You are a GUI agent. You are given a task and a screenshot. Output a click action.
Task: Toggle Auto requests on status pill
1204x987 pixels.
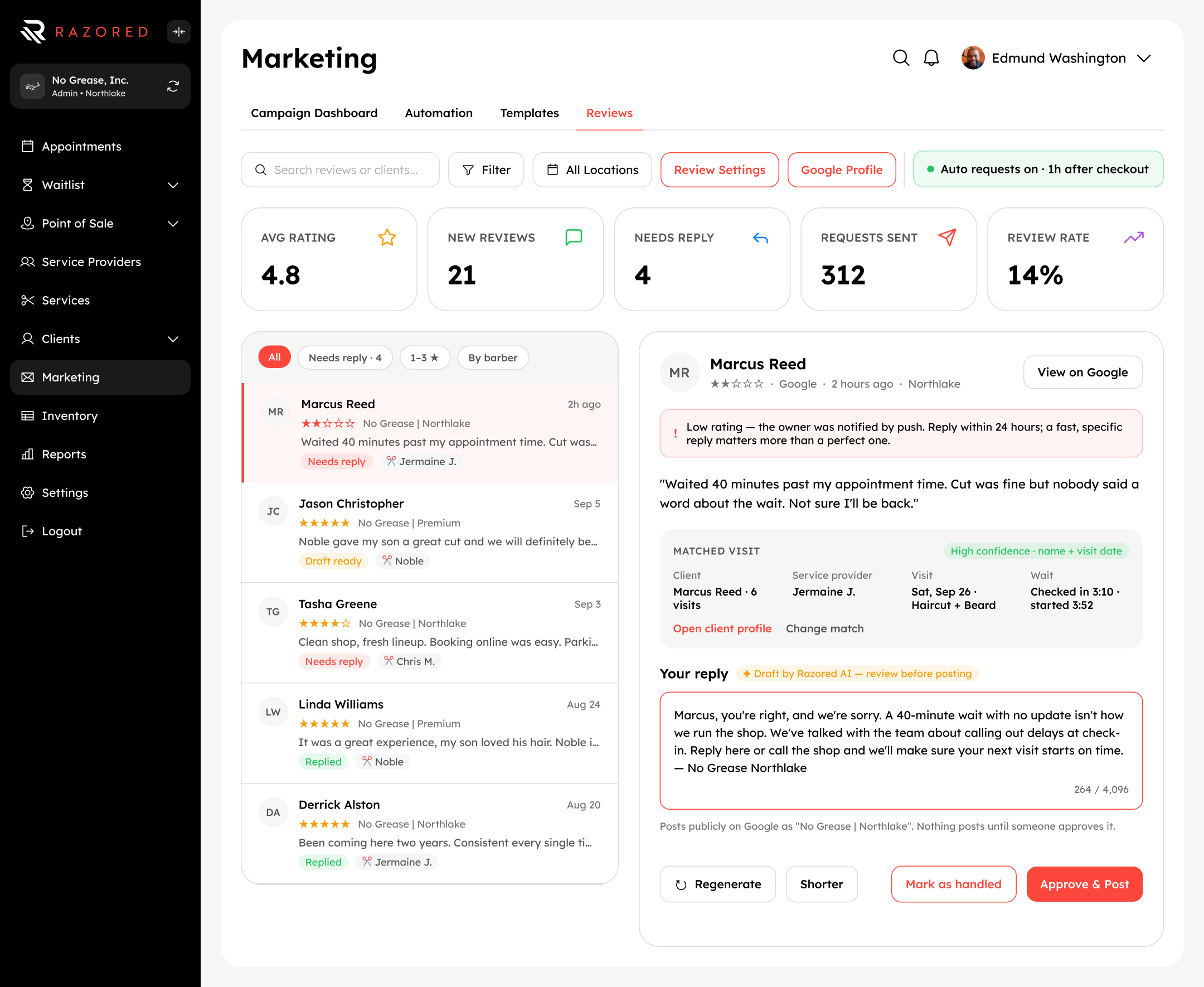(x=1037, y=170)
